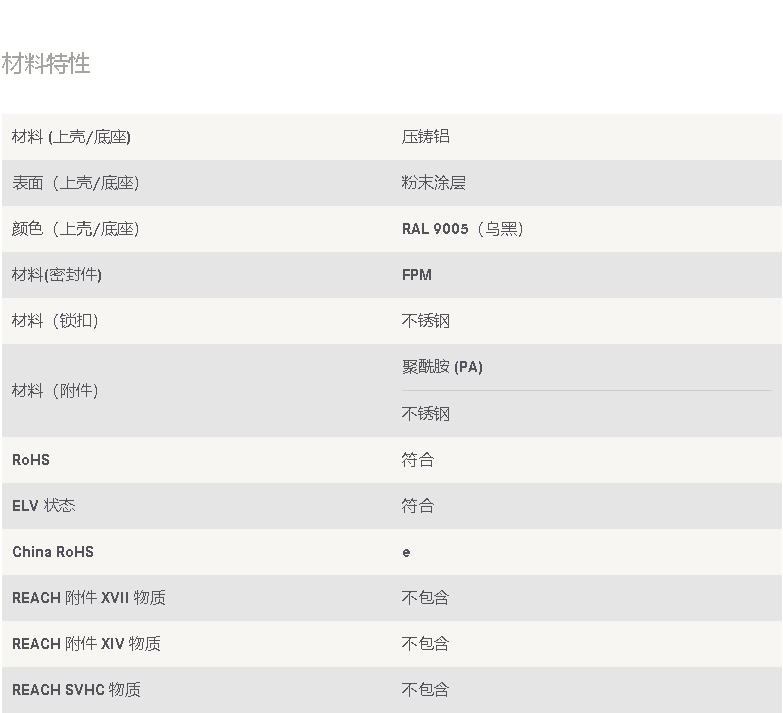Viewport: 783px width, 713px height.
Task: Select the 材料 (上壳/底座) label
Action: coord(71,137)
